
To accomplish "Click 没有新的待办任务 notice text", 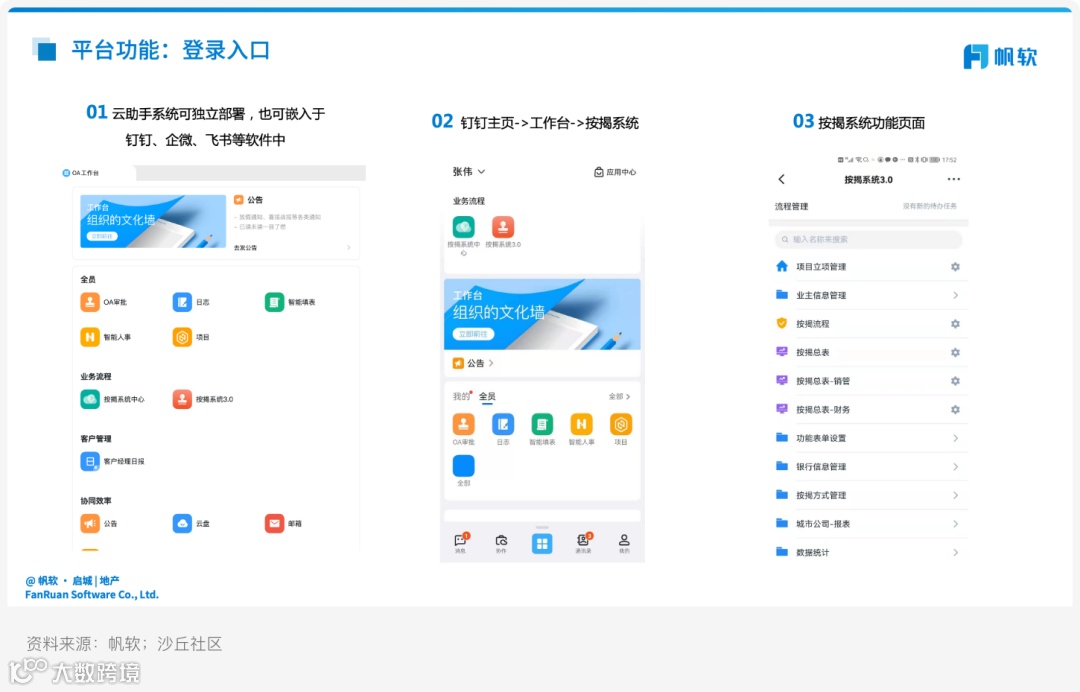I will (930, 206).
